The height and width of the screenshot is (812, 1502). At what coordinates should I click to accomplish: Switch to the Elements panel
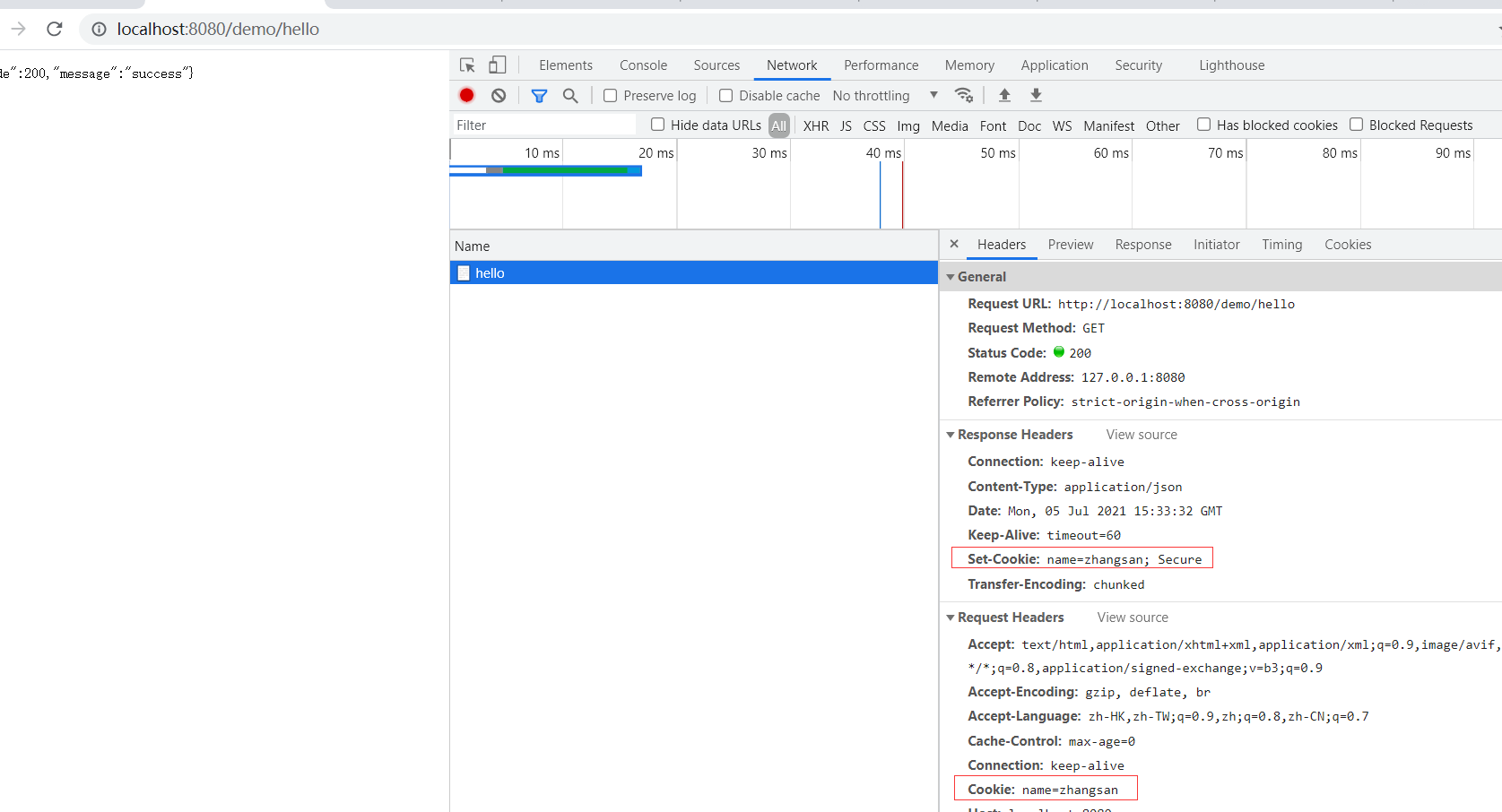[x=566, y=65]
